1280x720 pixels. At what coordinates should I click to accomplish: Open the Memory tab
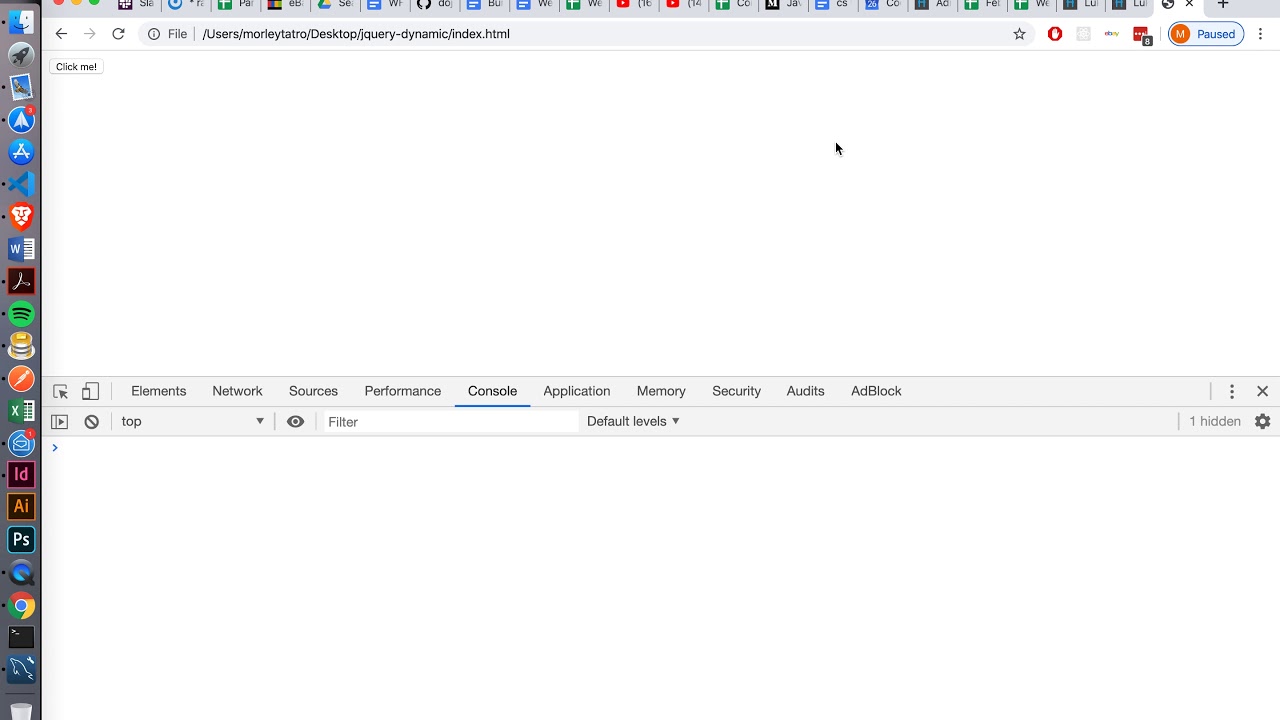point(661,391)
